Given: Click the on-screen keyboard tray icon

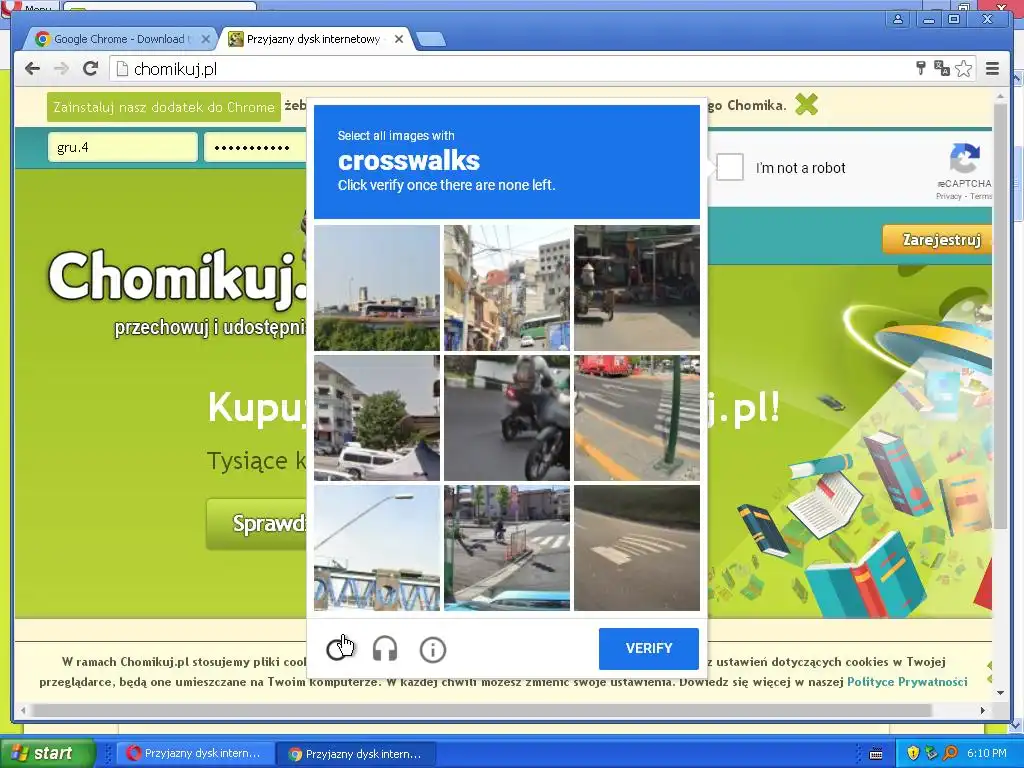Looking at the screenshot, I should click(x=876, y=754).
